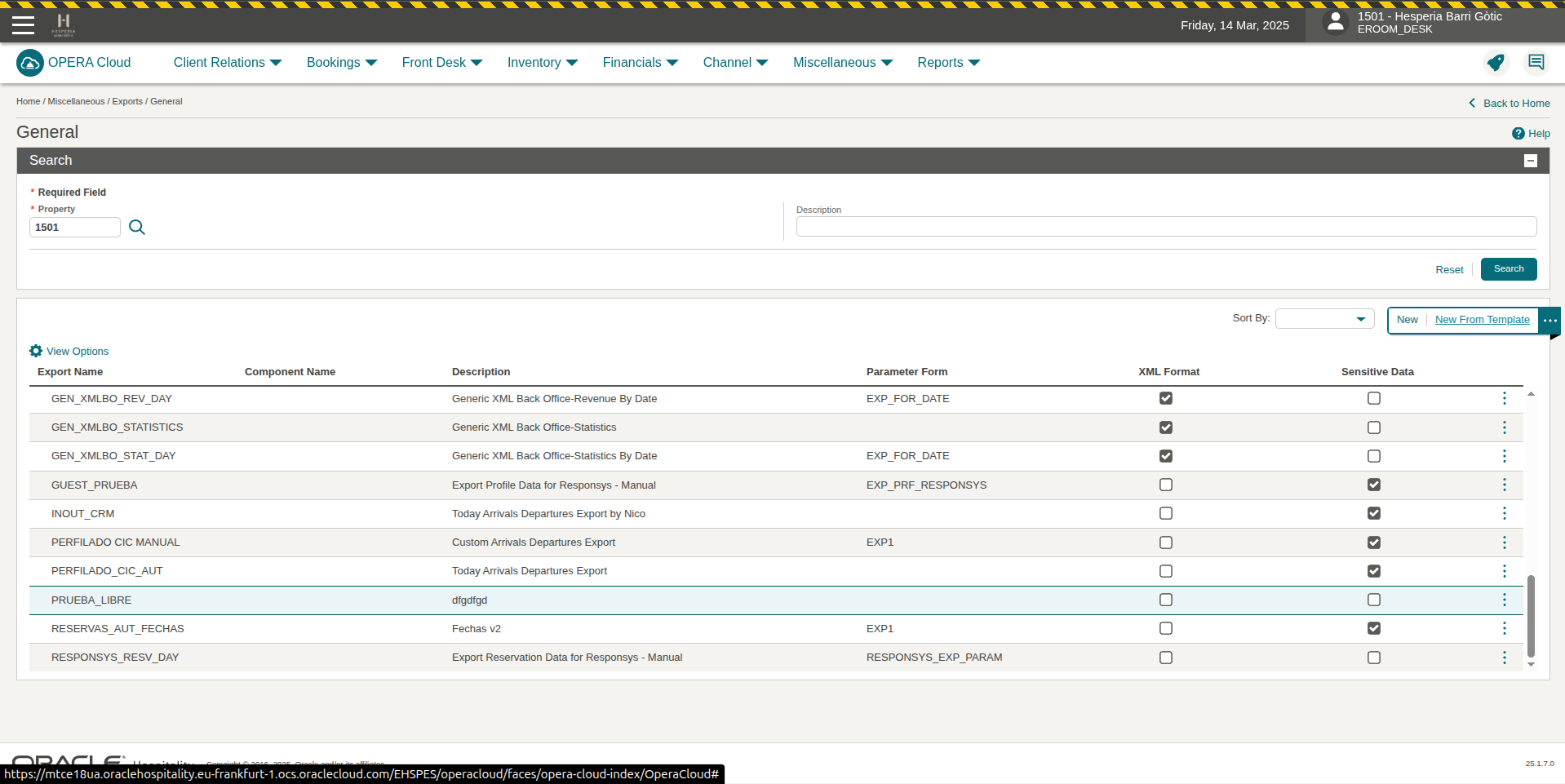Click the user profile avatar icon
Image resolution: width=1565 pixels, height=784 pixels.
pyautogui.click(x=1335, y=22)
